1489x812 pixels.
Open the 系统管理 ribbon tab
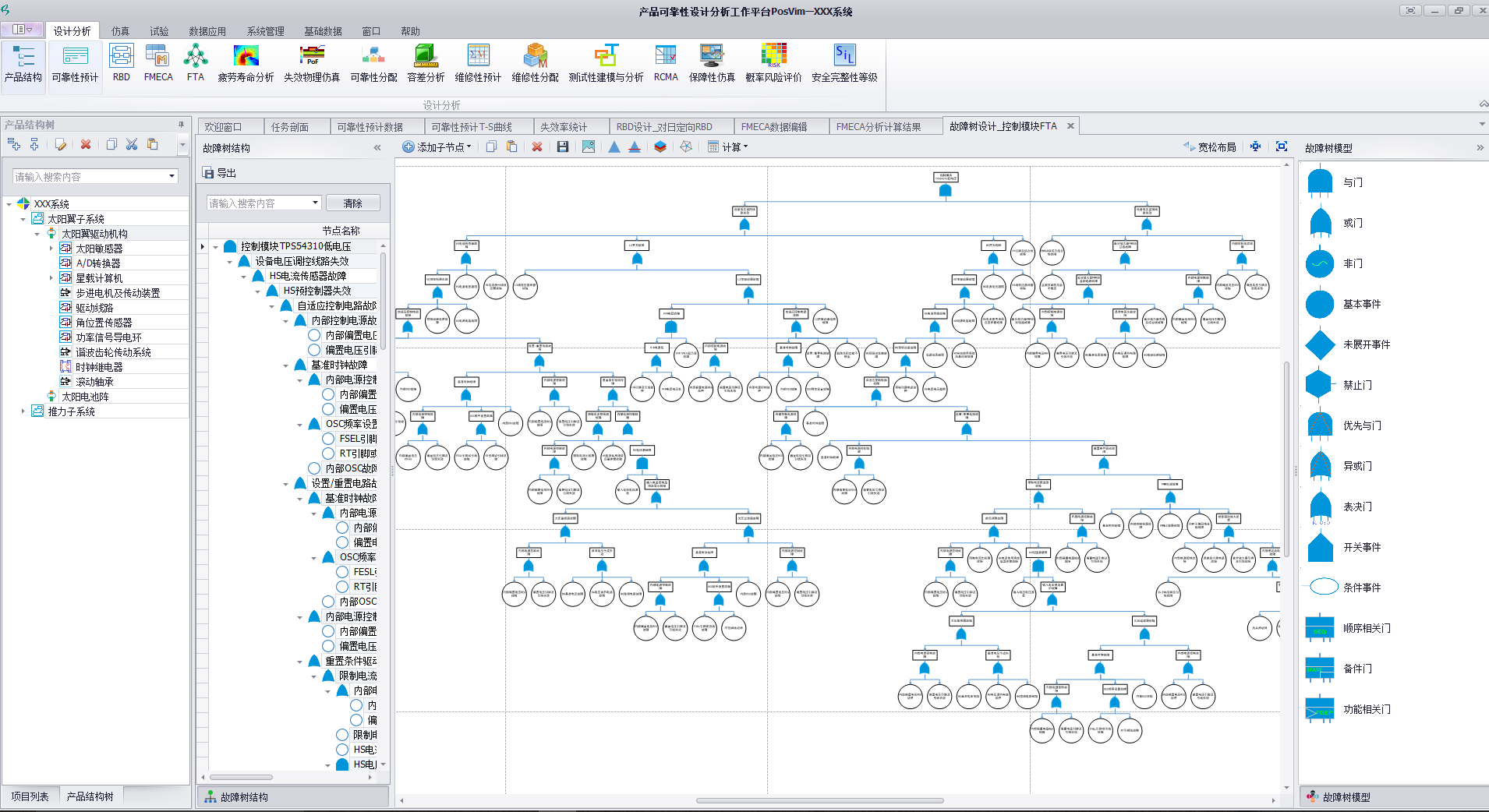[266, 31]
